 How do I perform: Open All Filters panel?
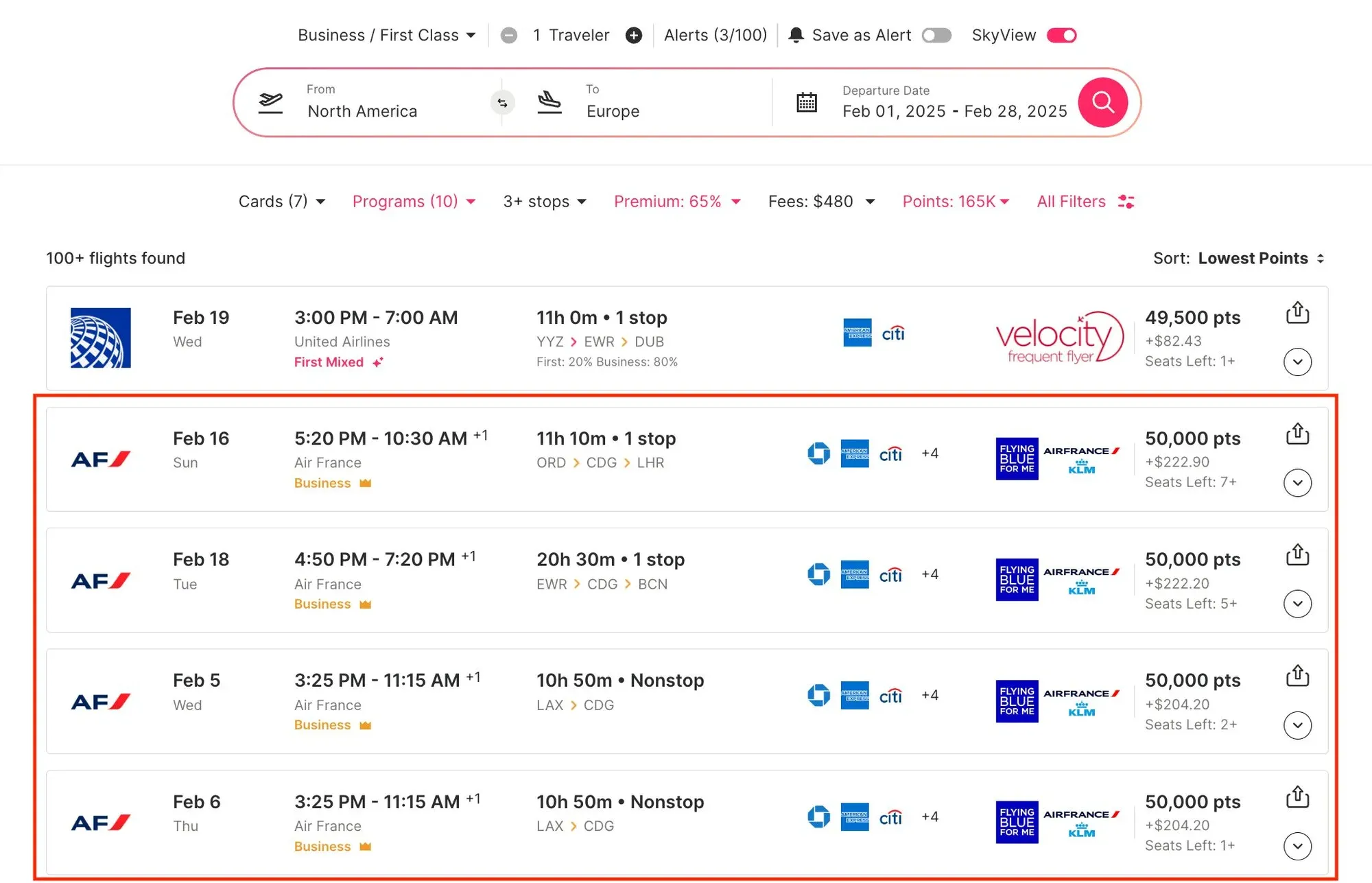tap(1085, 202)
